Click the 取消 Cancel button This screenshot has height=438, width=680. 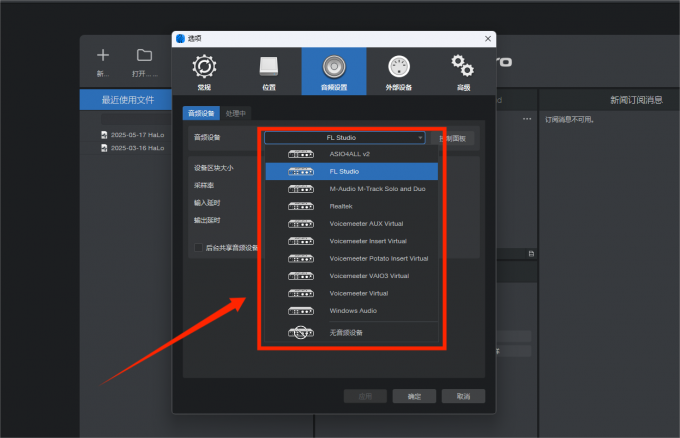point(463,396)
